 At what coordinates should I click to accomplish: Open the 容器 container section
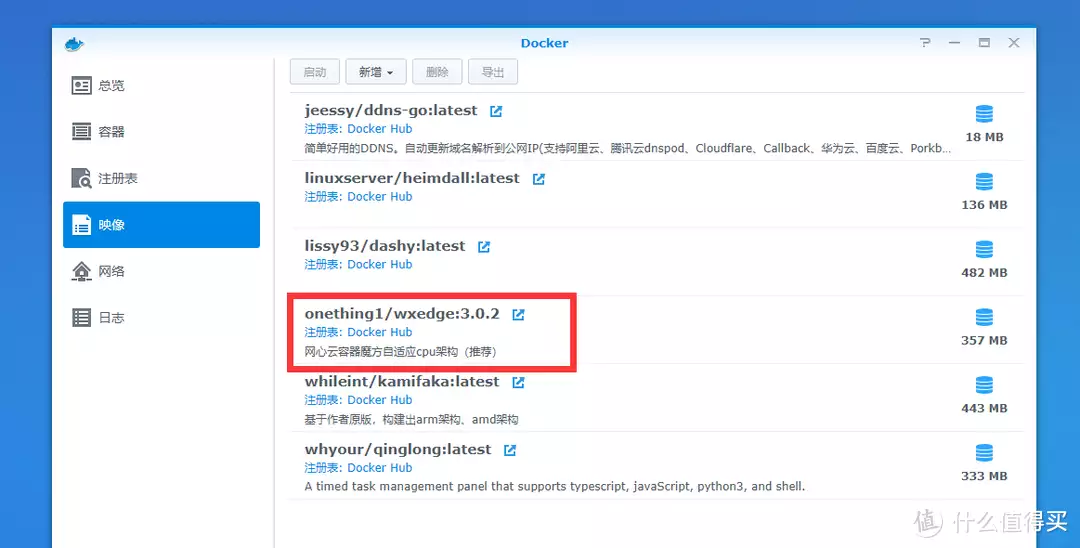click(x=161, y=132)
